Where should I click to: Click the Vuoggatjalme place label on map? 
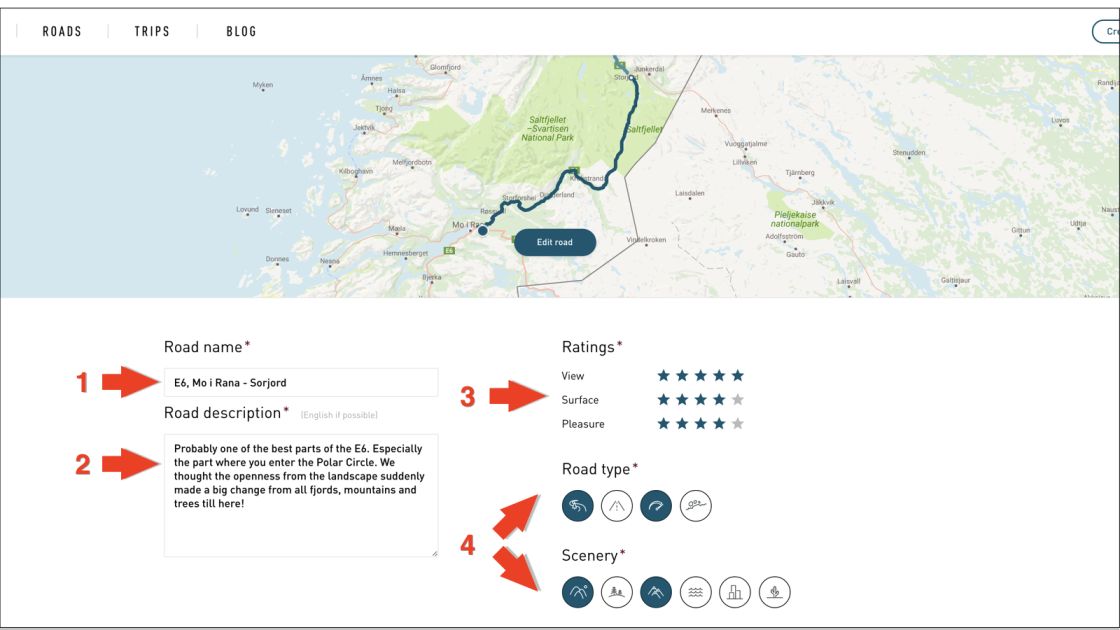click(746, 144)
